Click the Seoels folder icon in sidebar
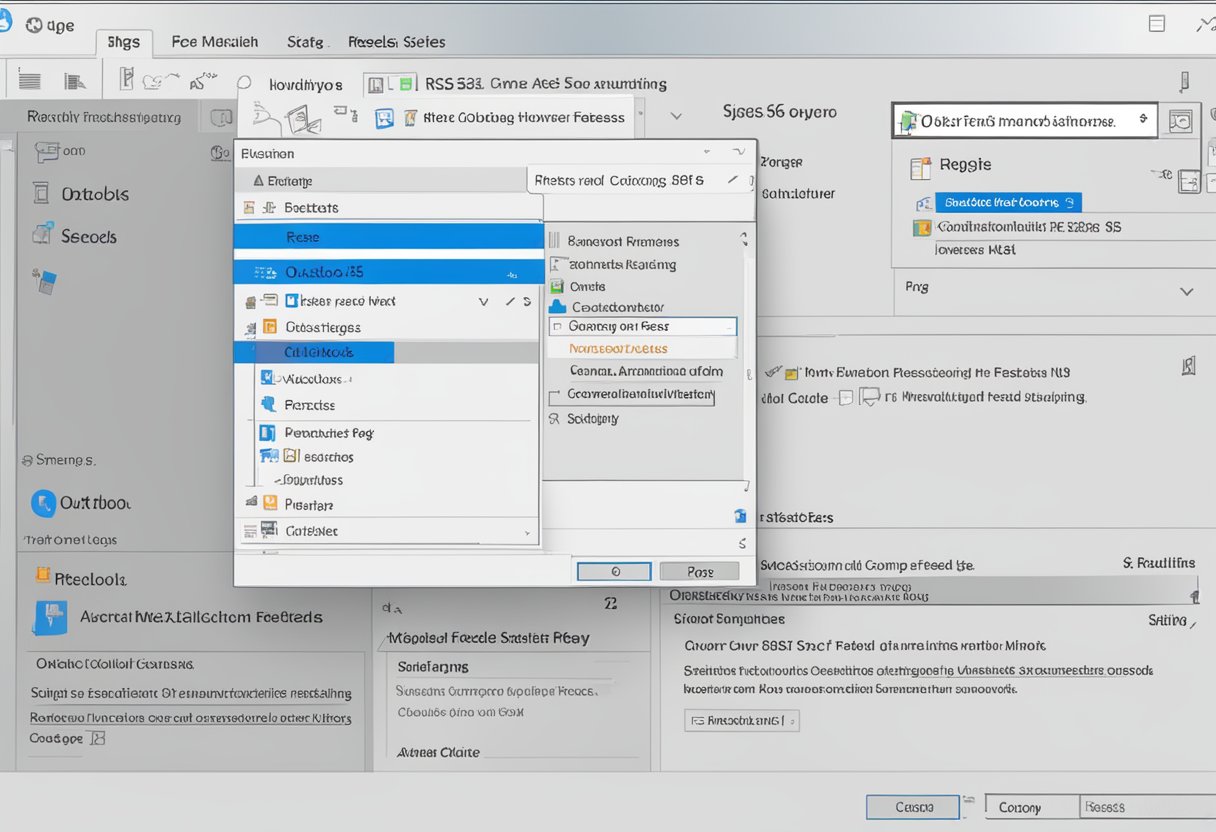 pyautogui.click(x=42, y=235)
